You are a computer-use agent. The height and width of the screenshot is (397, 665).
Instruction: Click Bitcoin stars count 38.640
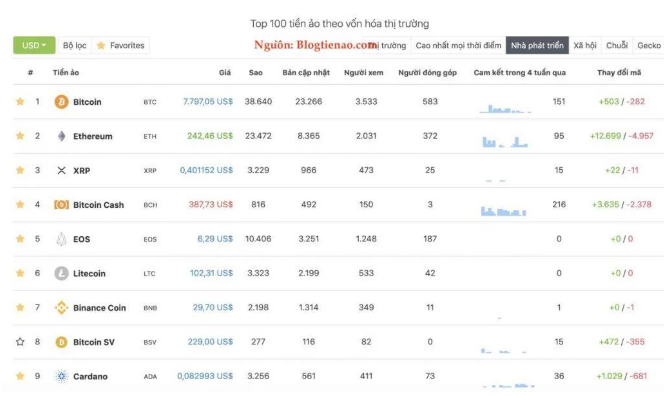(258, 101)
